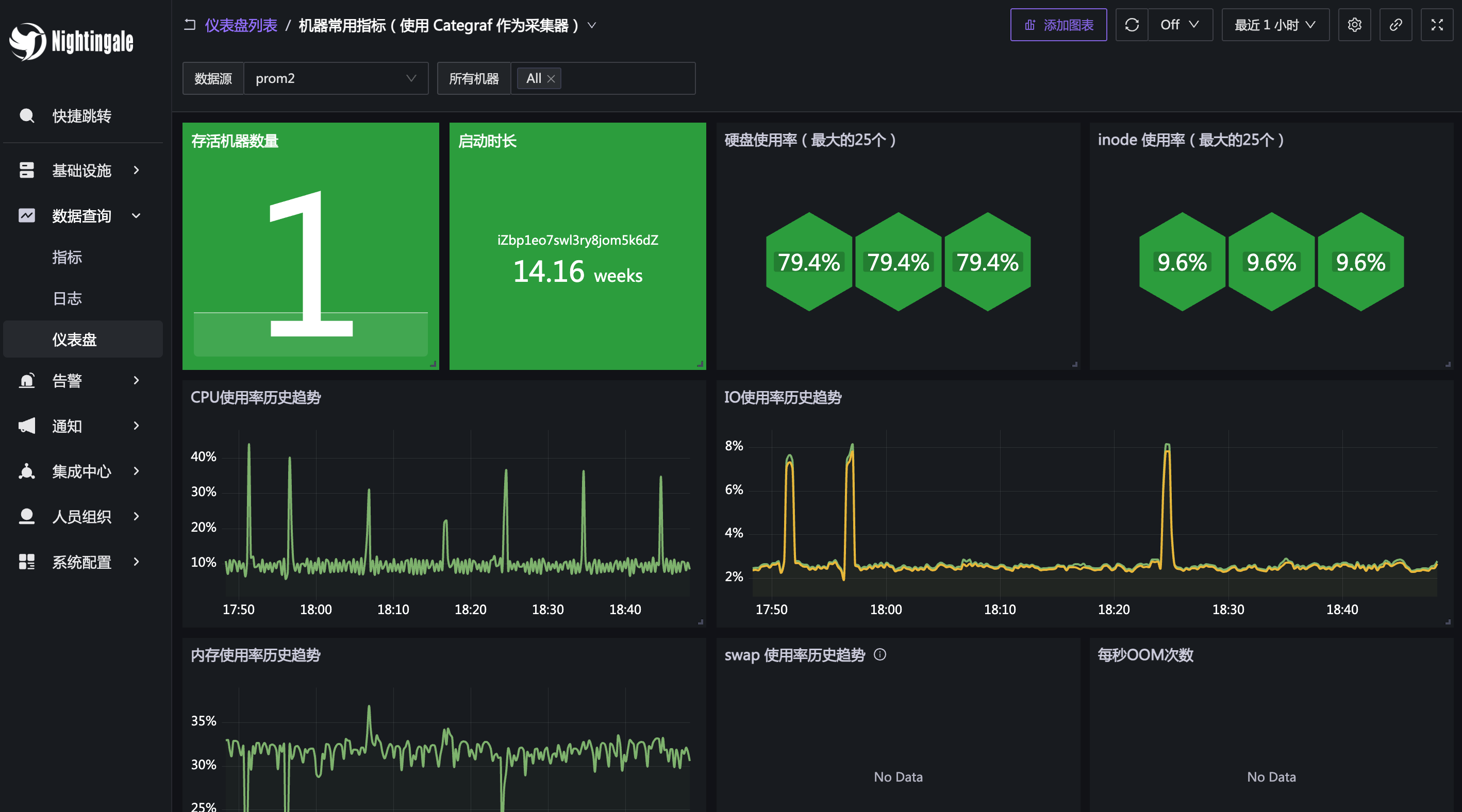This screenshot has width=1462, height=812.
Task: Click back icon before dashboard list
Action: (190, 25)
